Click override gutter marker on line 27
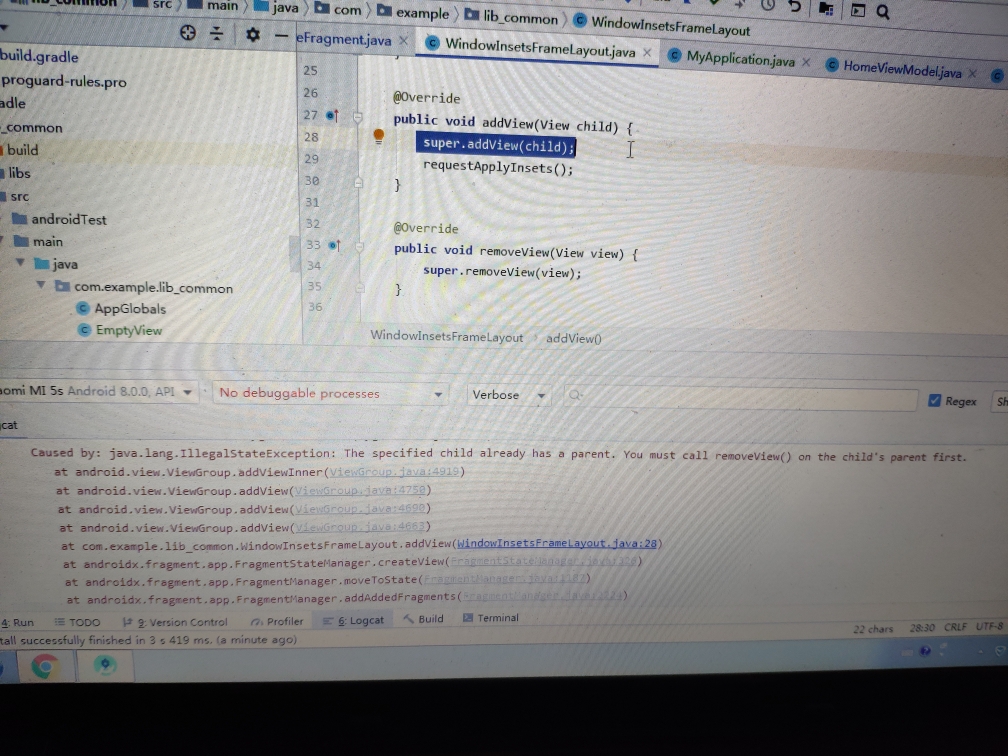This screenshot has height=756, width=1008. [x=332, y=116]
